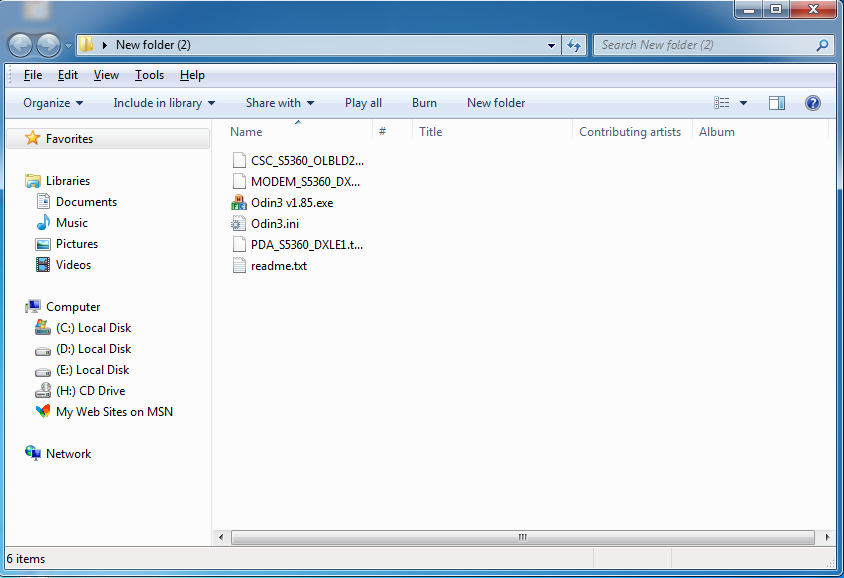Expand the Include in library dropdown
Viewport: 844px width, 578px height.
coord(165,103)
